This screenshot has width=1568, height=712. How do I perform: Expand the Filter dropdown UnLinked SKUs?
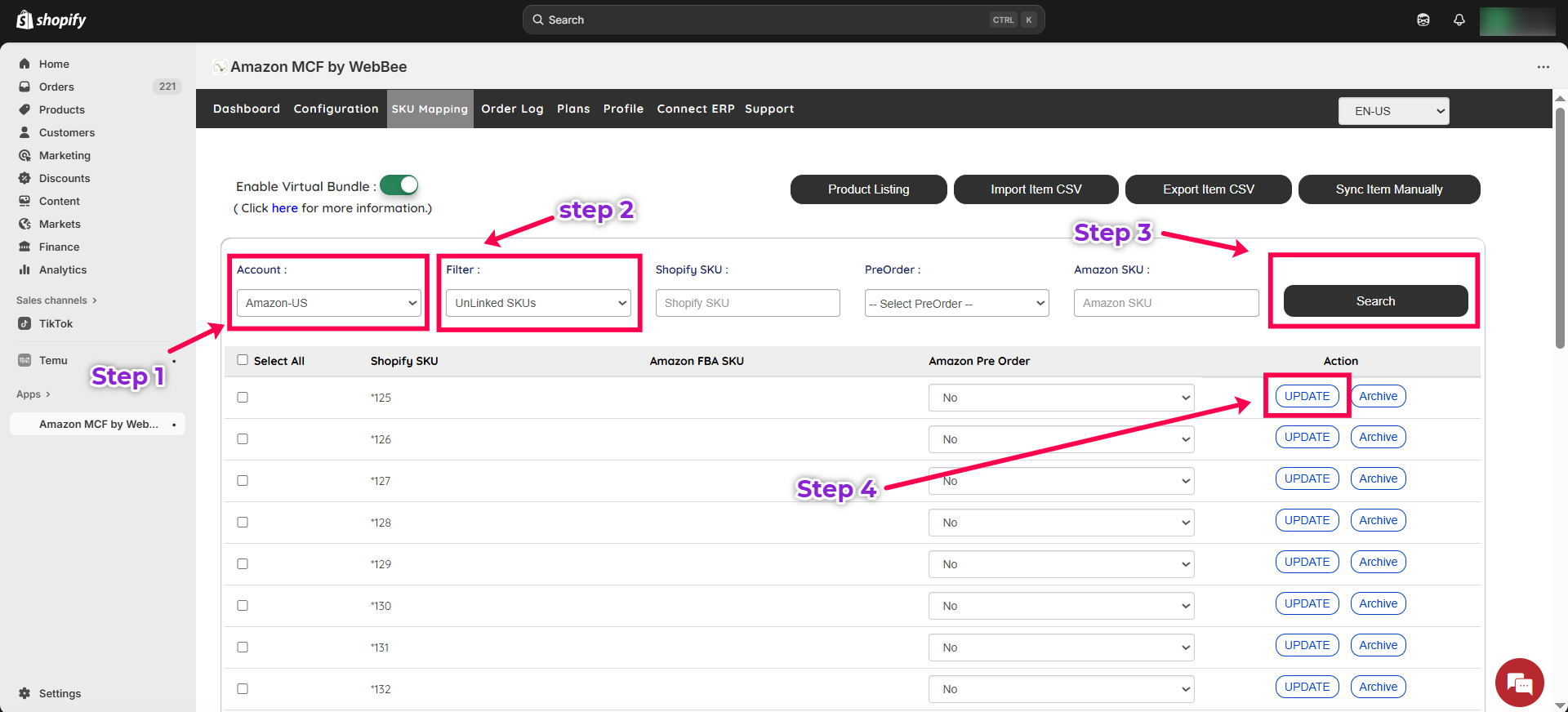tap(538, 303)
